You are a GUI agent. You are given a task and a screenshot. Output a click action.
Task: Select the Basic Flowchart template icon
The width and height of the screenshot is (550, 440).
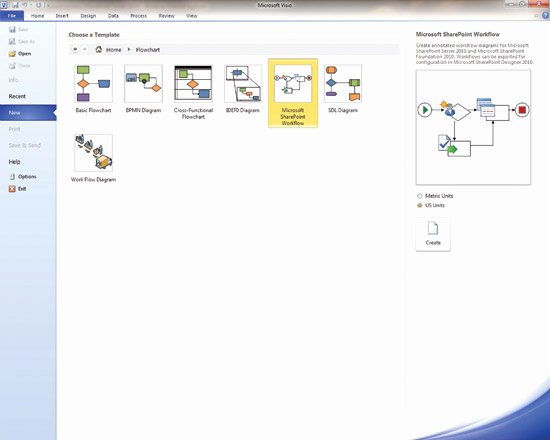93,84
